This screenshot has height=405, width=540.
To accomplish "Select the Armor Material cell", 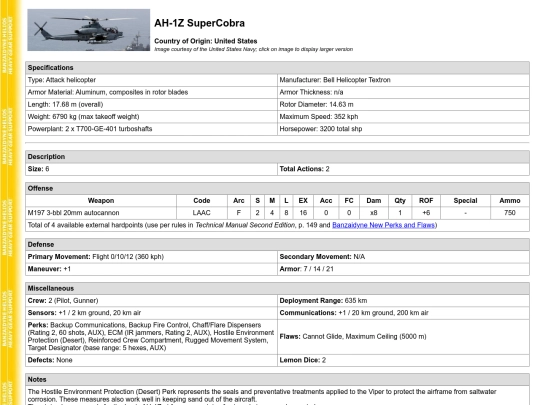I will point(151,92).
